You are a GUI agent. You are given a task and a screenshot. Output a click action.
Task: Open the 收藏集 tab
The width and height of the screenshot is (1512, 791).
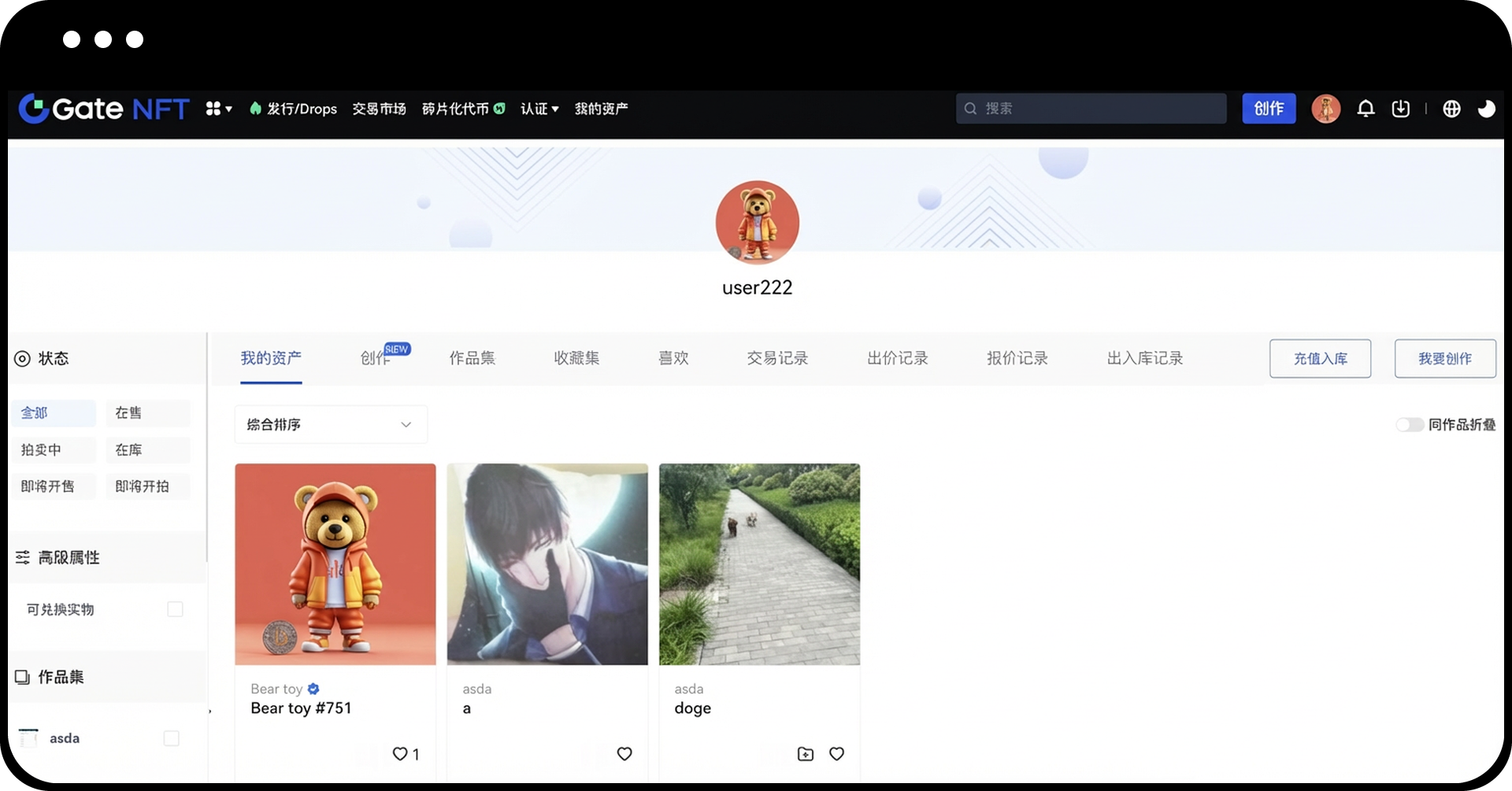[x=576, y=358]
